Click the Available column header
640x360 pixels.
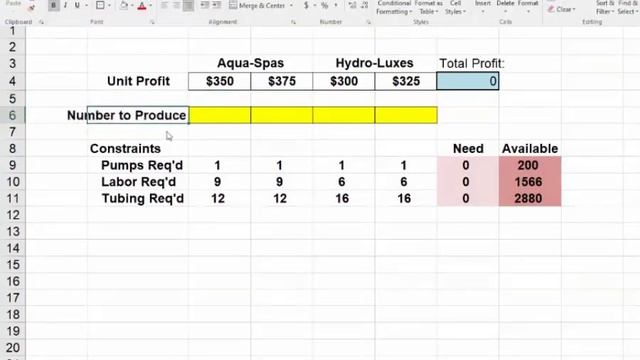(530, 149)
